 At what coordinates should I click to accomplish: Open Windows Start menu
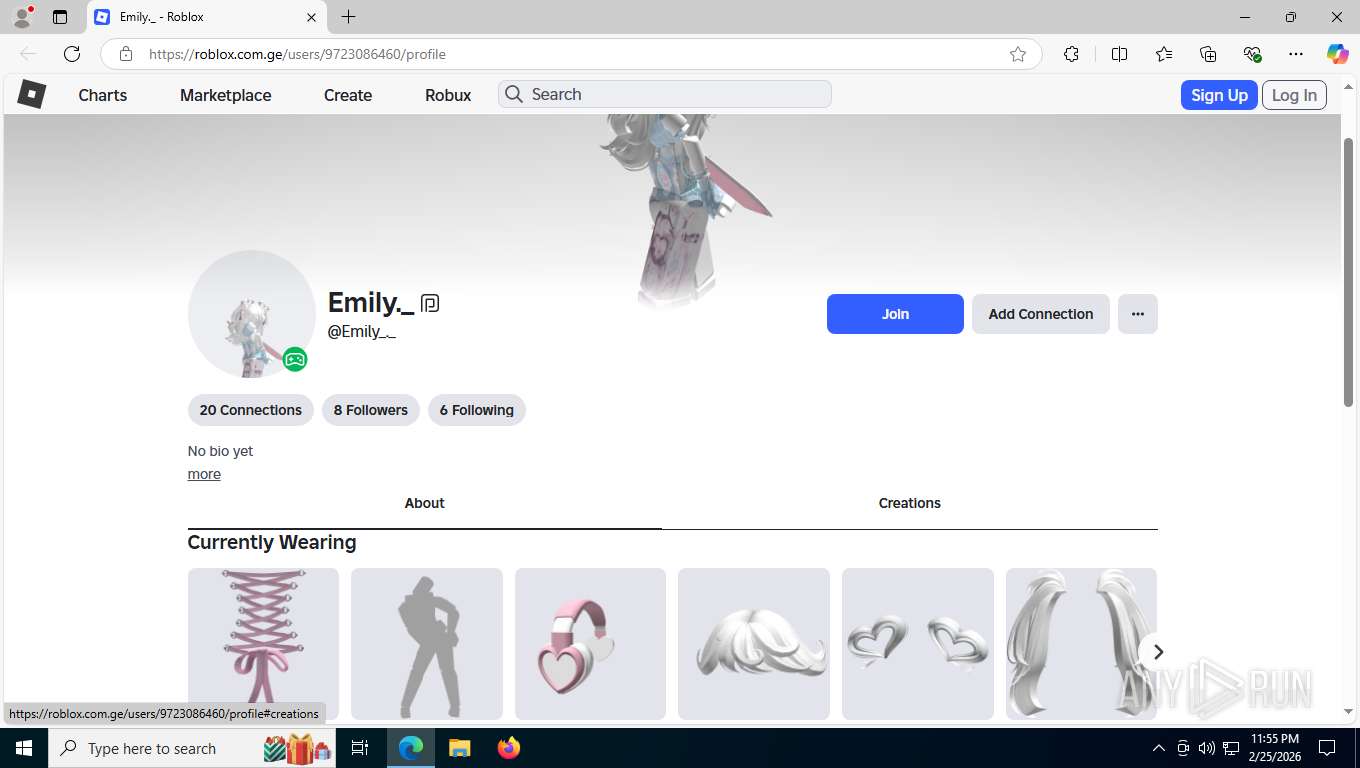click(x=23, y=748)
